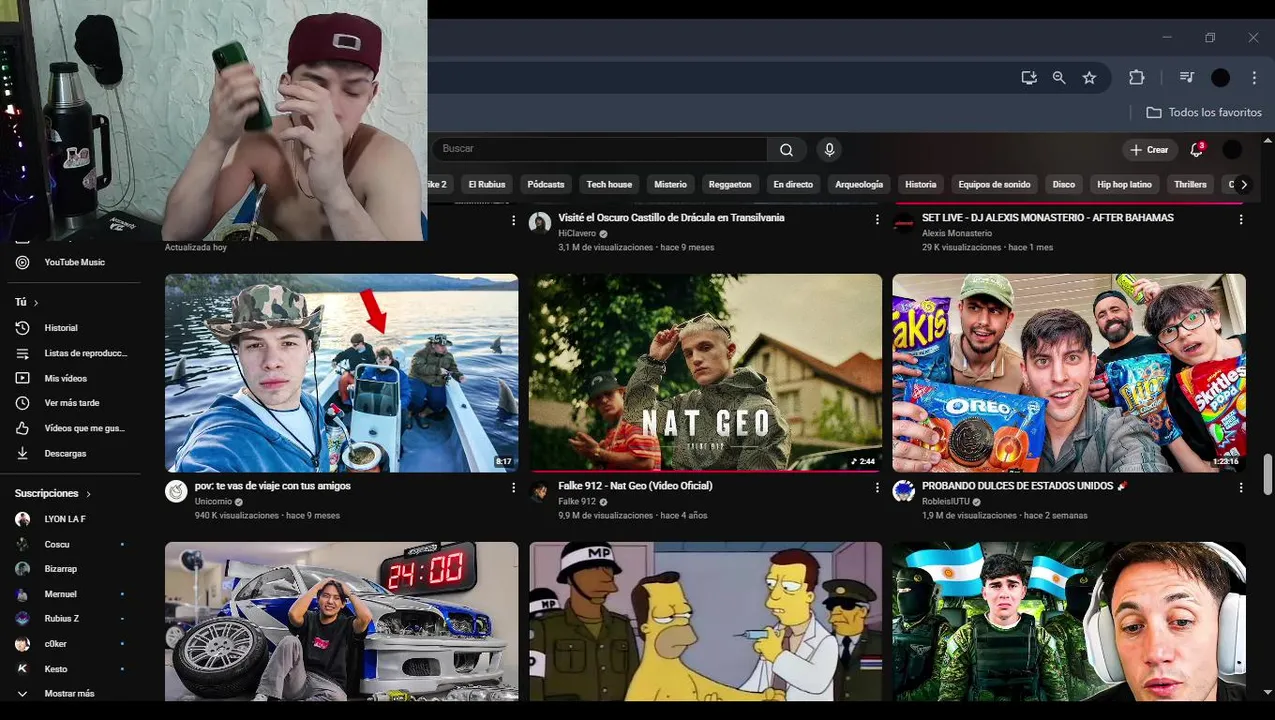Open Listas de reproducción in the sidebar

click(x=70, y=353)
